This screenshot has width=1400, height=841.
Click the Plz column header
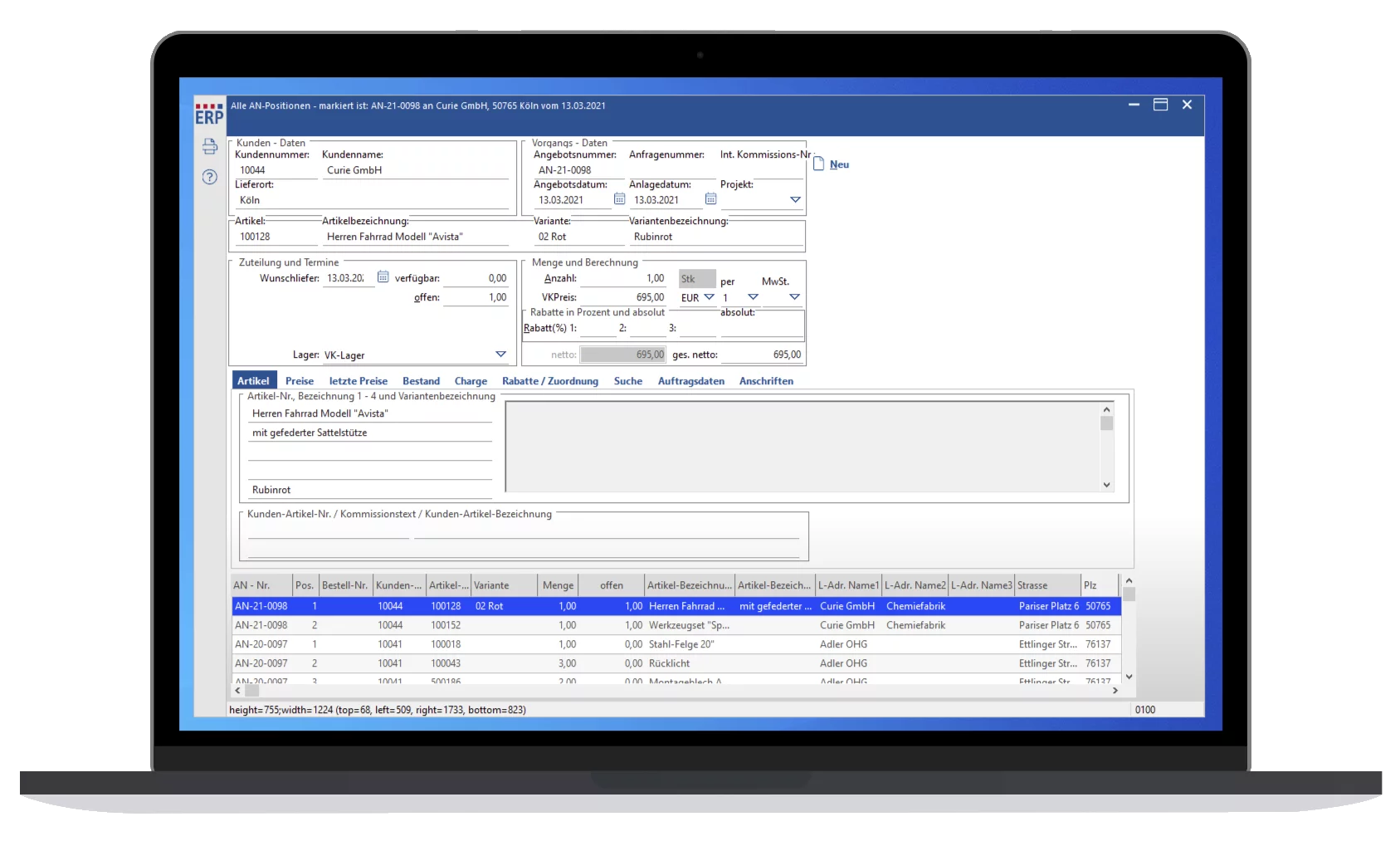click(x=1099, y=585)
